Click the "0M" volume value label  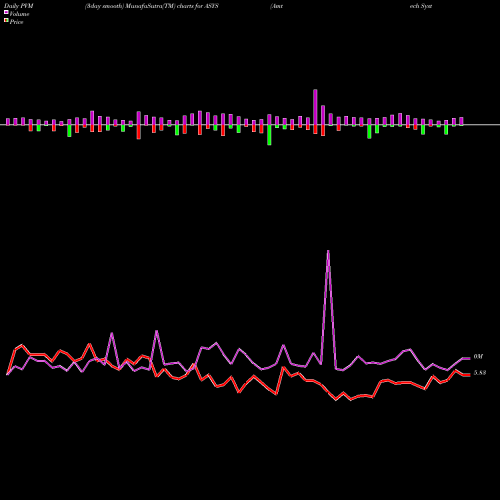[x=478, y=357]
